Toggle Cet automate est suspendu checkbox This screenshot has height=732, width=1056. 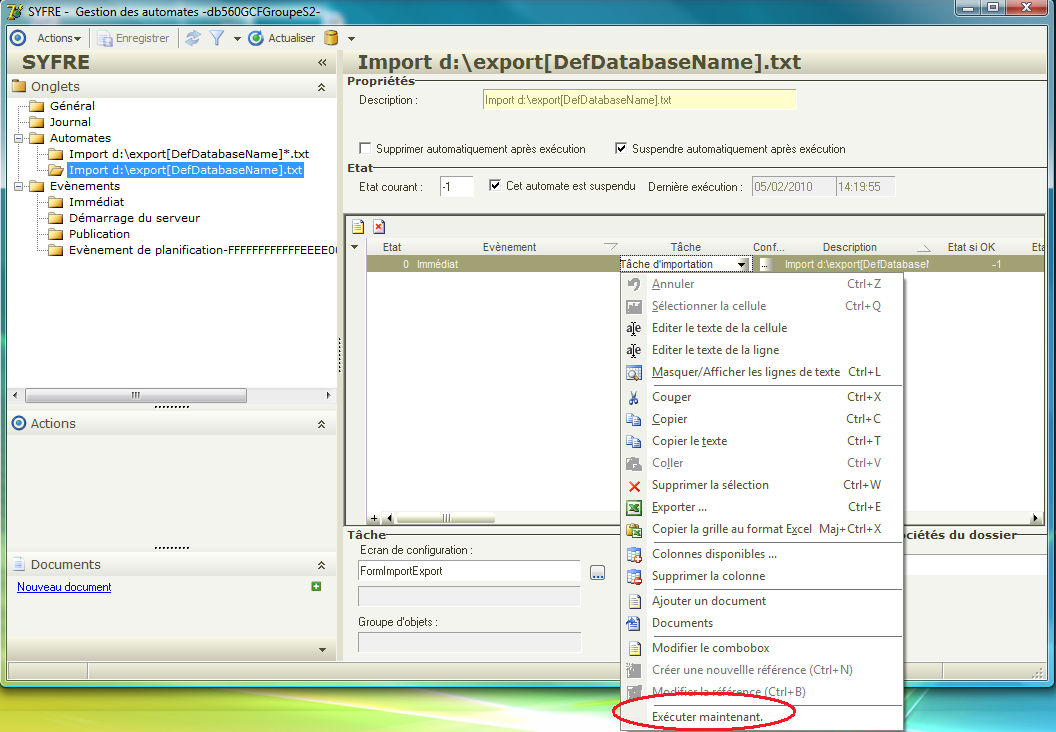click(495, 185)
